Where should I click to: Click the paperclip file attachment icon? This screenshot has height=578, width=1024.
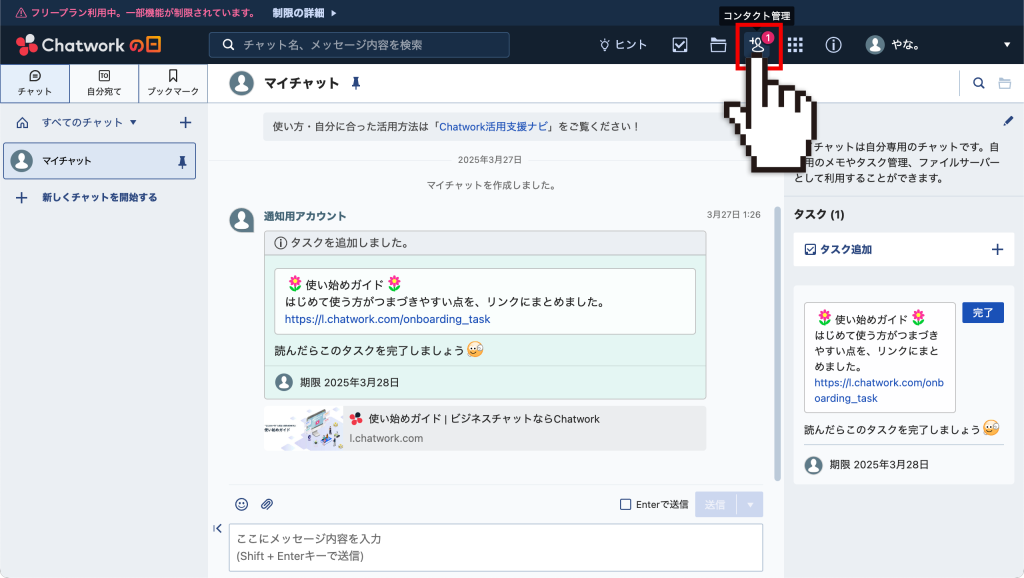tap(266, 505)
